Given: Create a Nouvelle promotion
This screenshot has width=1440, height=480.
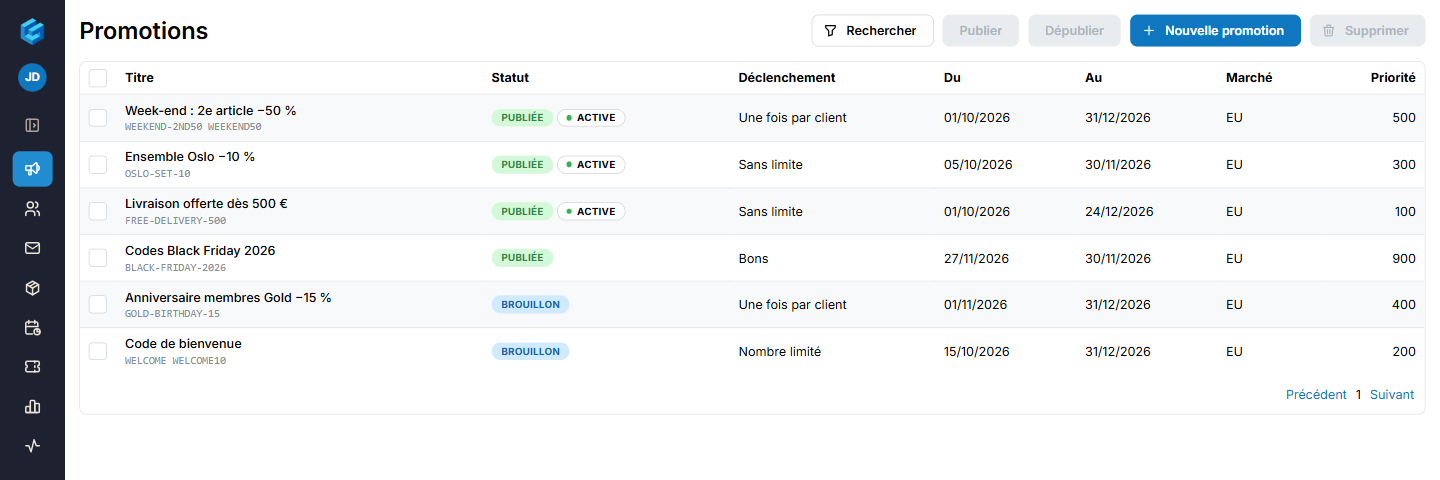Looking at the screenshot, I should (1215, 31).
